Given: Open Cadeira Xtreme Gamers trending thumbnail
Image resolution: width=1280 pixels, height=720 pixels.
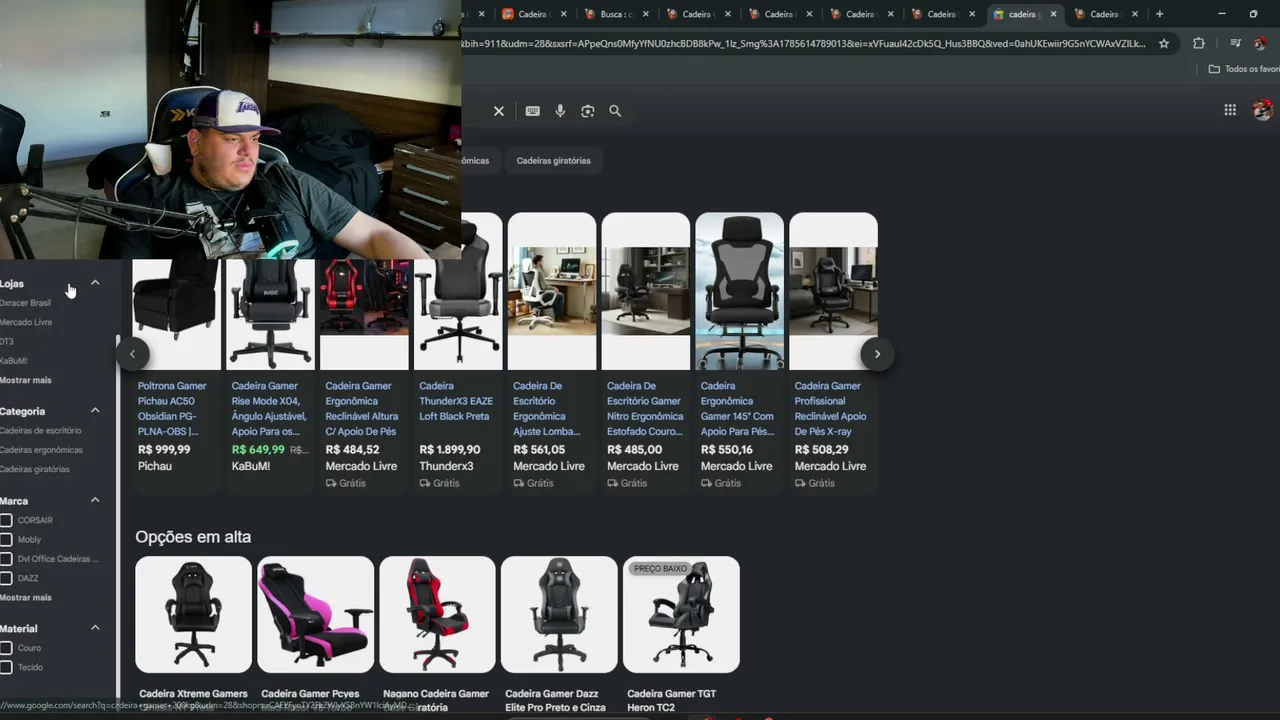Looking at the screenshot, I should tap(193, 614).
